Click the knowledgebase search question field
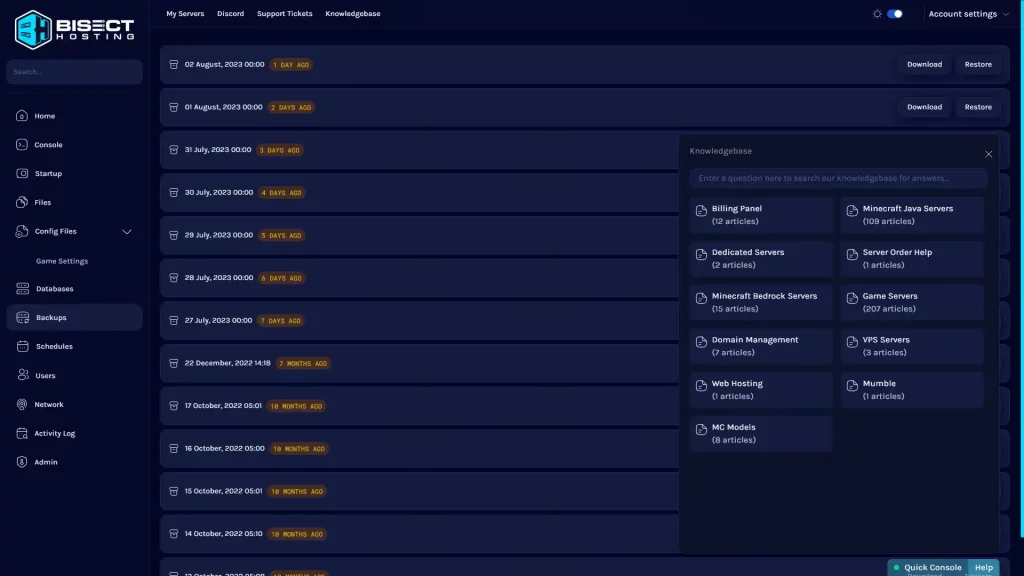 pos(838,178)
